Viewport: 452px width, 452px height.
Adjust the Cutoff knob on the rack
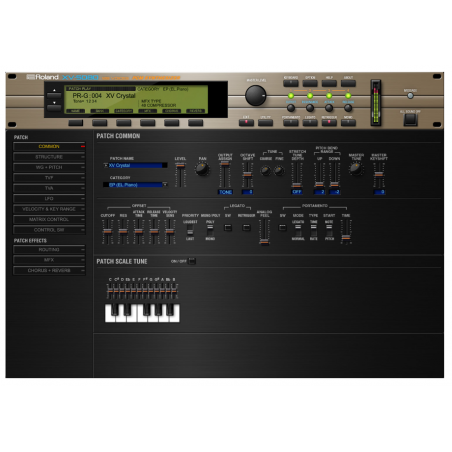click(291, 108)
